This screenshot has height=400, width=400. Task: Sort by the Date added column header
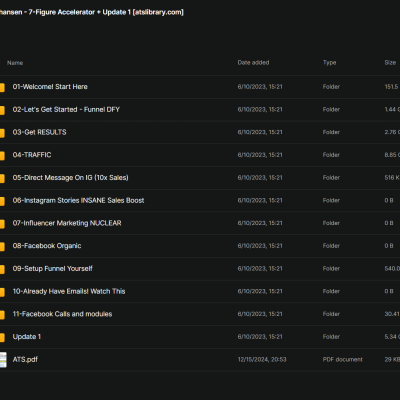coord(253,63)
